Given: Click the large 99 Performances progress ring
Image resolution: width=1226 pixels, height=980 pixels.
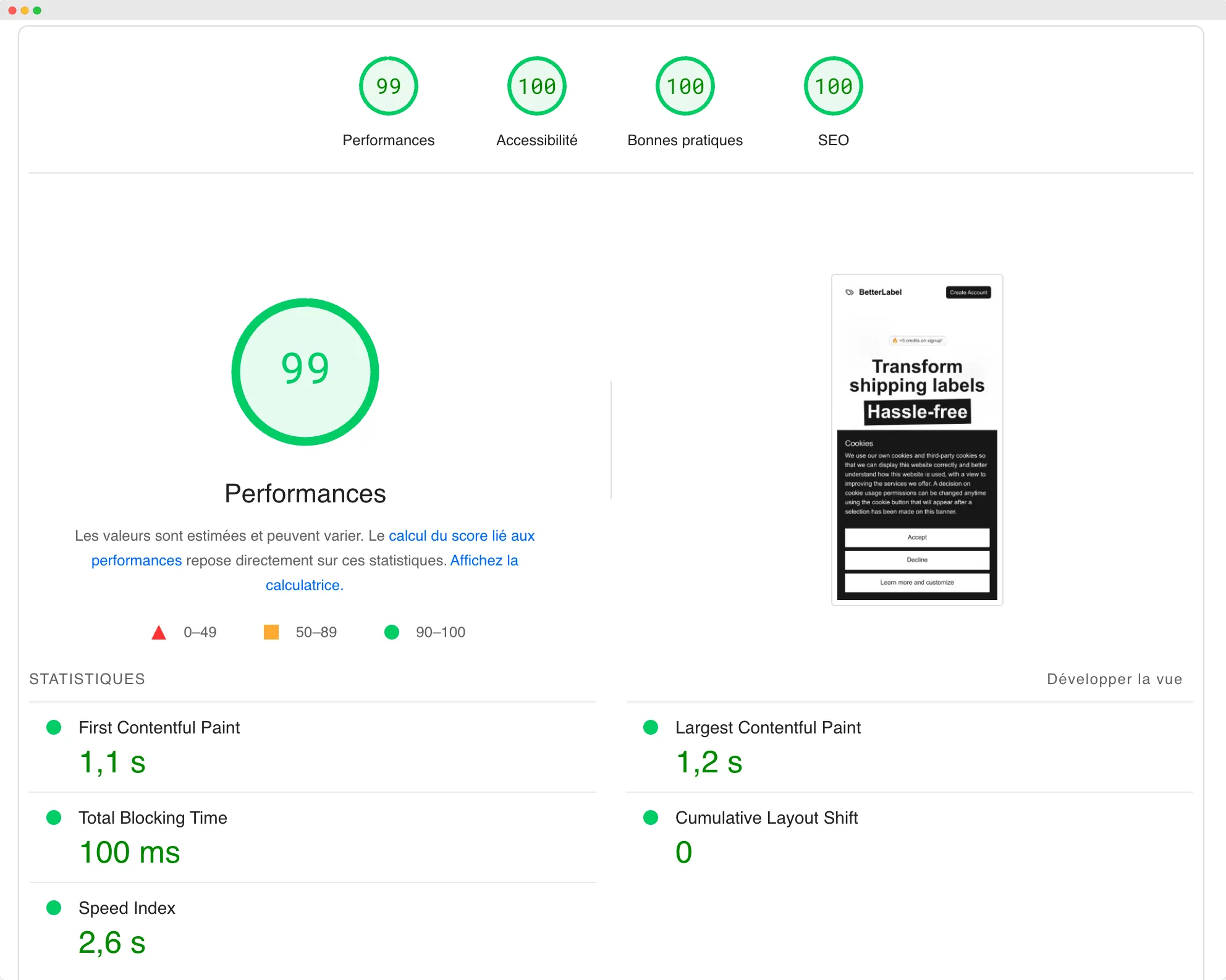Looking at the screenshot, I should 305,371.
